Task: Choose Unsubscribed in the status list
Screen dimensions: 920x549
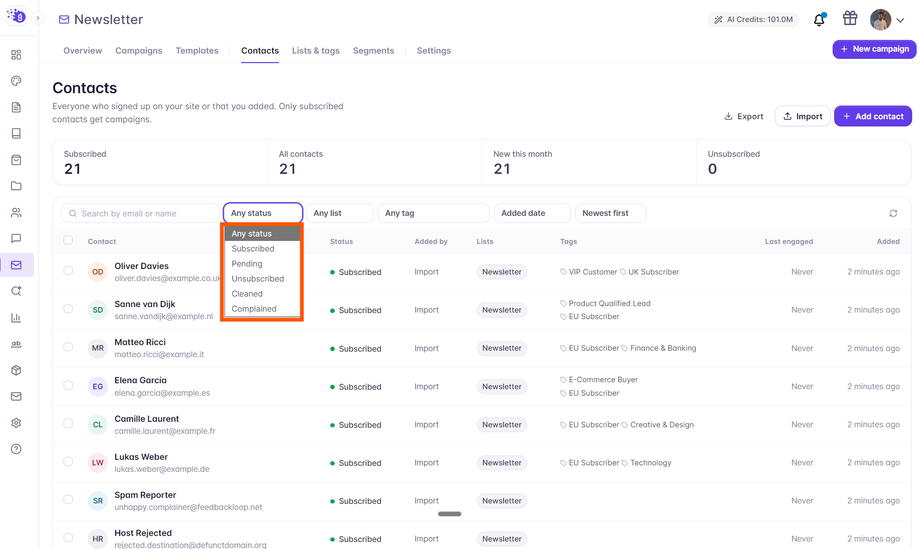Action: 262,279
